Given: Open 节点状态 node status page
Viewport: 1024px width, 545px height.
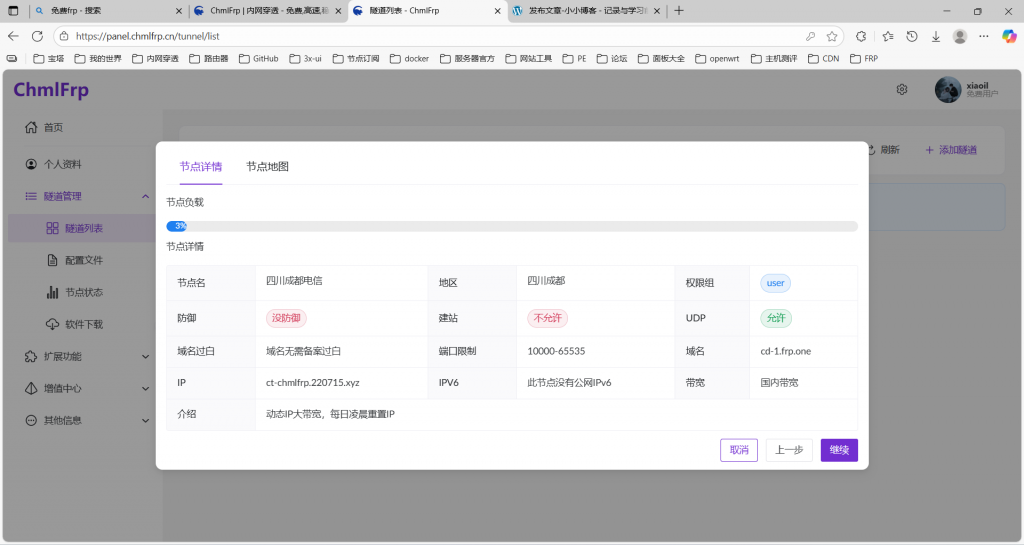Looking at the screenshot, I should (84, 293).
